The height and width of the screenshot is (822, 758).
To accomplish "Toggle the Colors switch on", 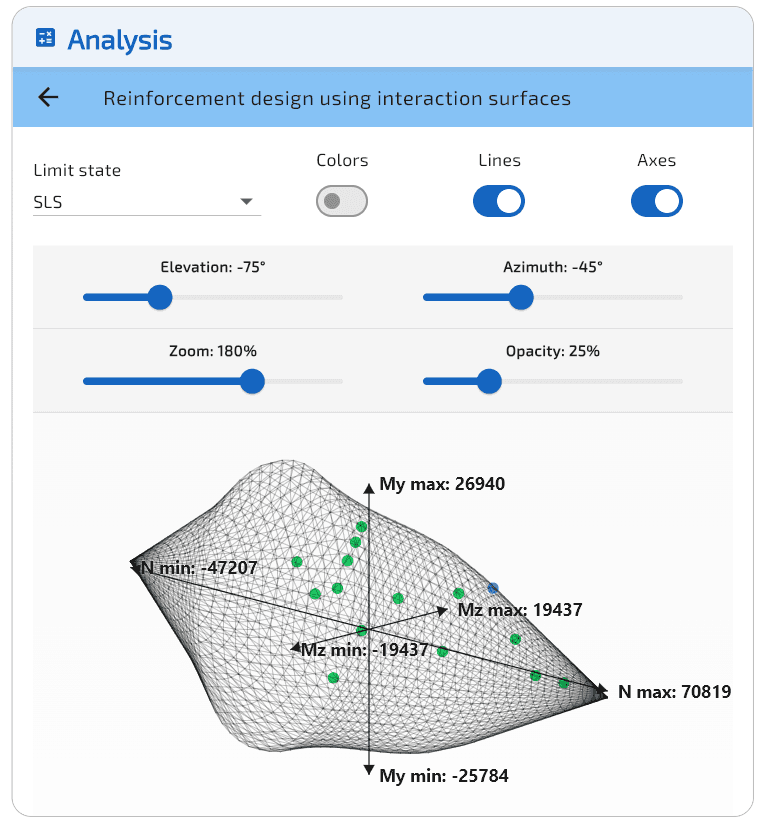I will coord(342,201).
